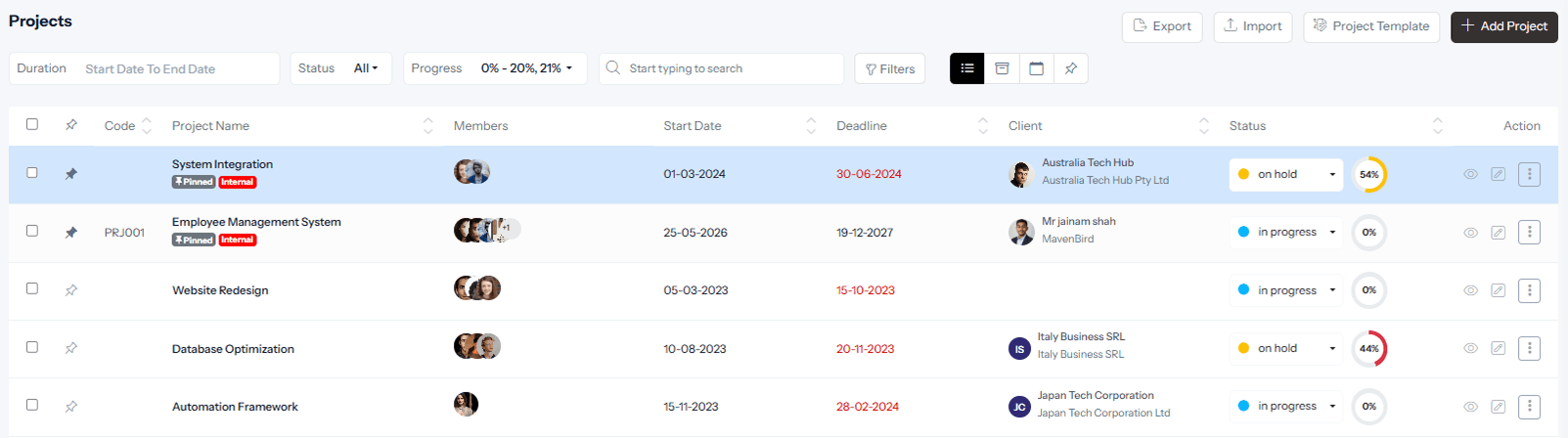
Task: Open the Website Redesign project name
Action: (220, 290)
